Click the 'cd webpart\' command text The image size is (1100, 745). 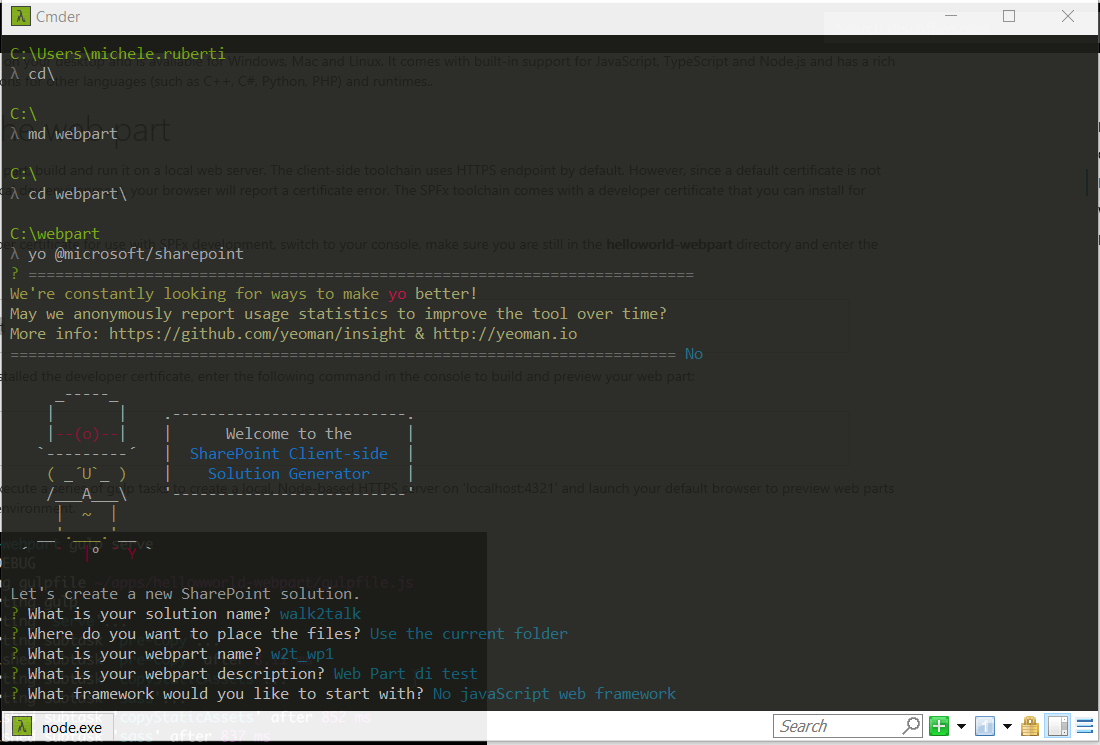[77, 194]
